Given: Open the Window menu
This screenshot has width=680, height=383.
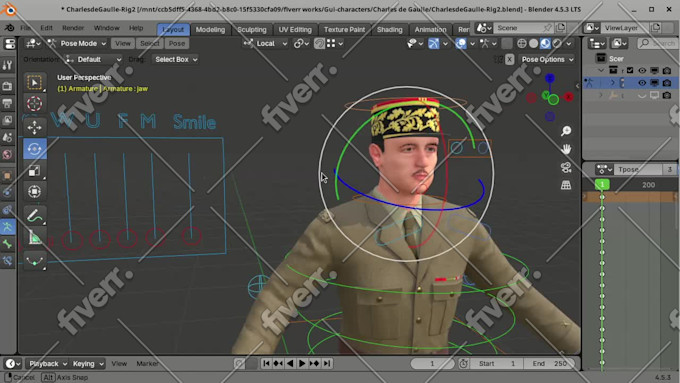Looking at the screenshot, I should click(106, 28).
